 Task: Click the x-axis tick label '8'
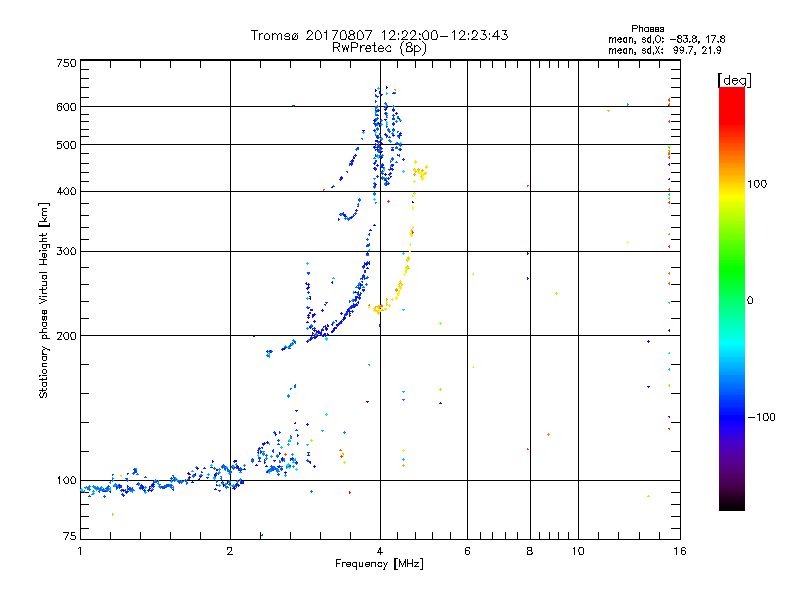[530, 551]
